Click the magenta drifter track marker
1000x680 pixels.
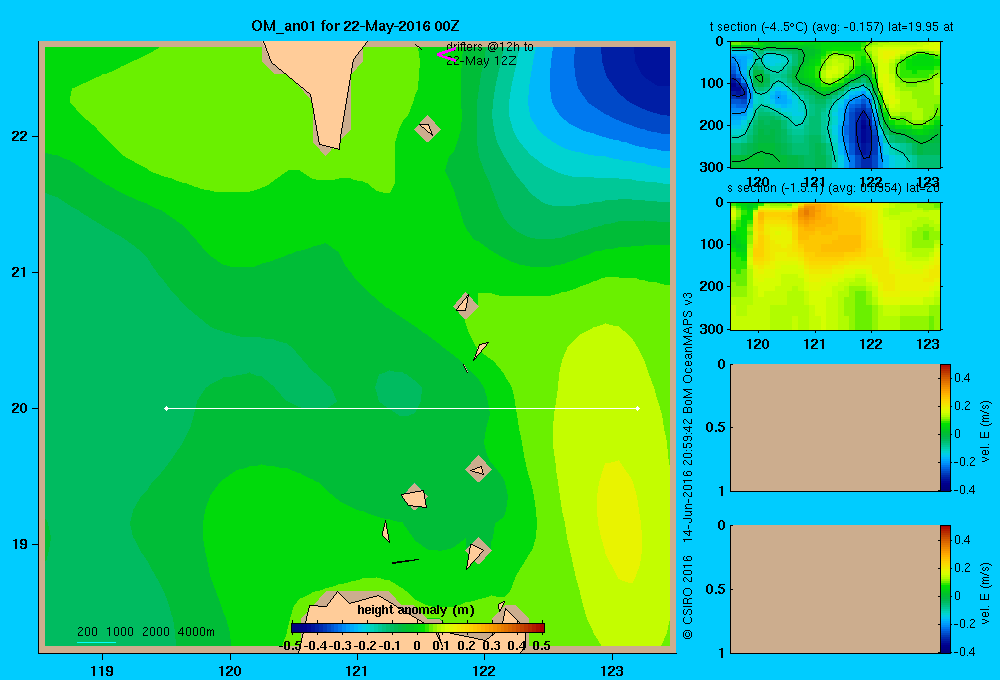coord(446,55)
